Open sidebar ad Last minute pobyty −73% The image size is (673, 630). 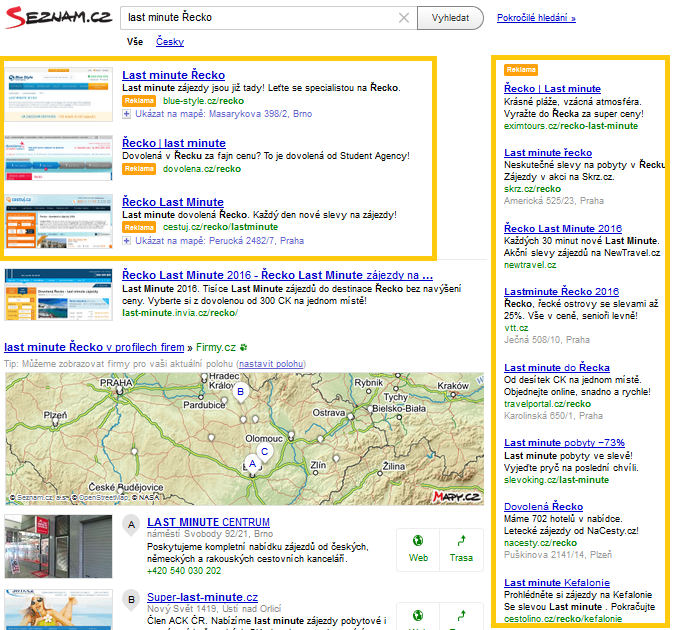[x=564, y=443]
